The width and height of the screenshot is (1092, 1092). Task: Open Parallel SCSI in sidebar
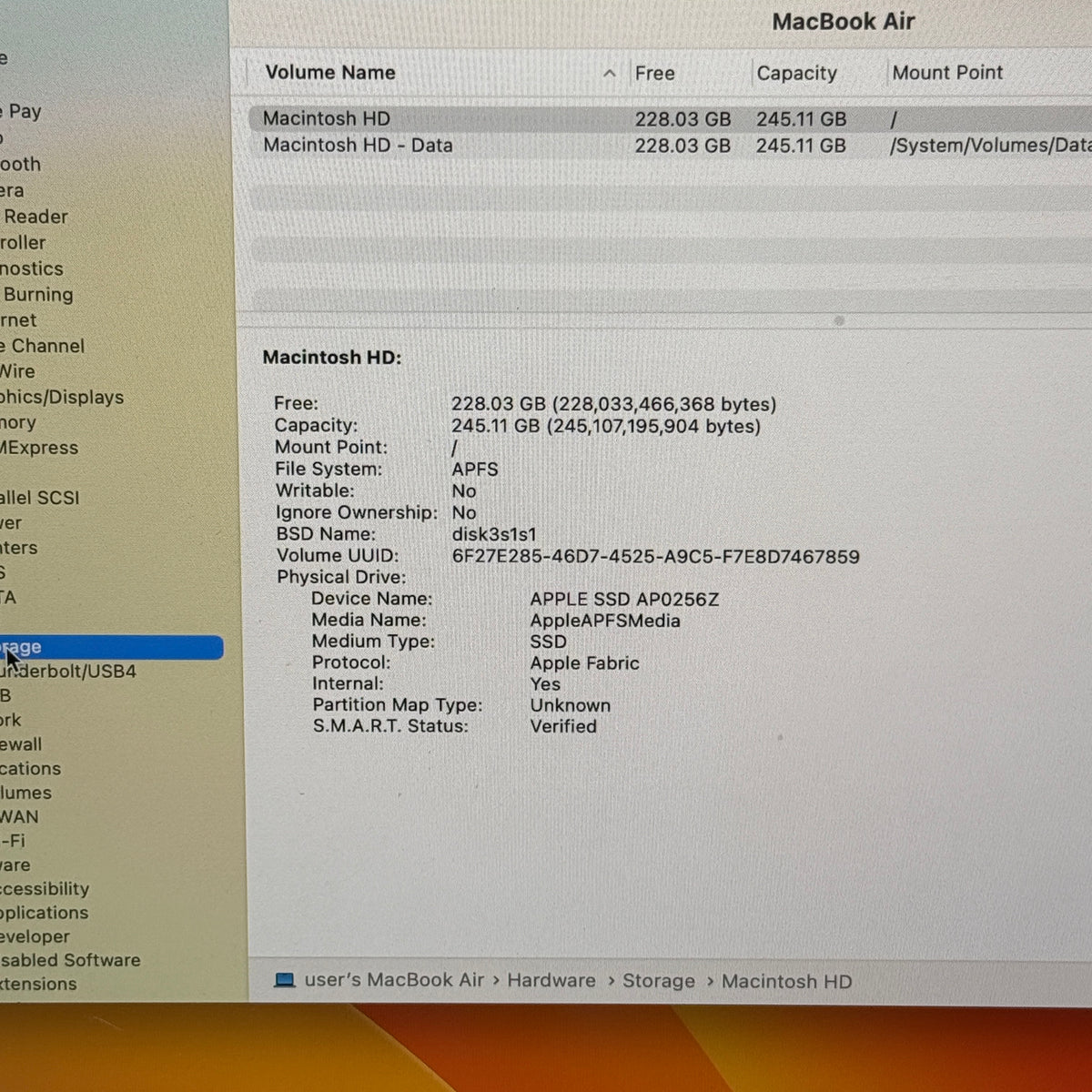(40, 498)
